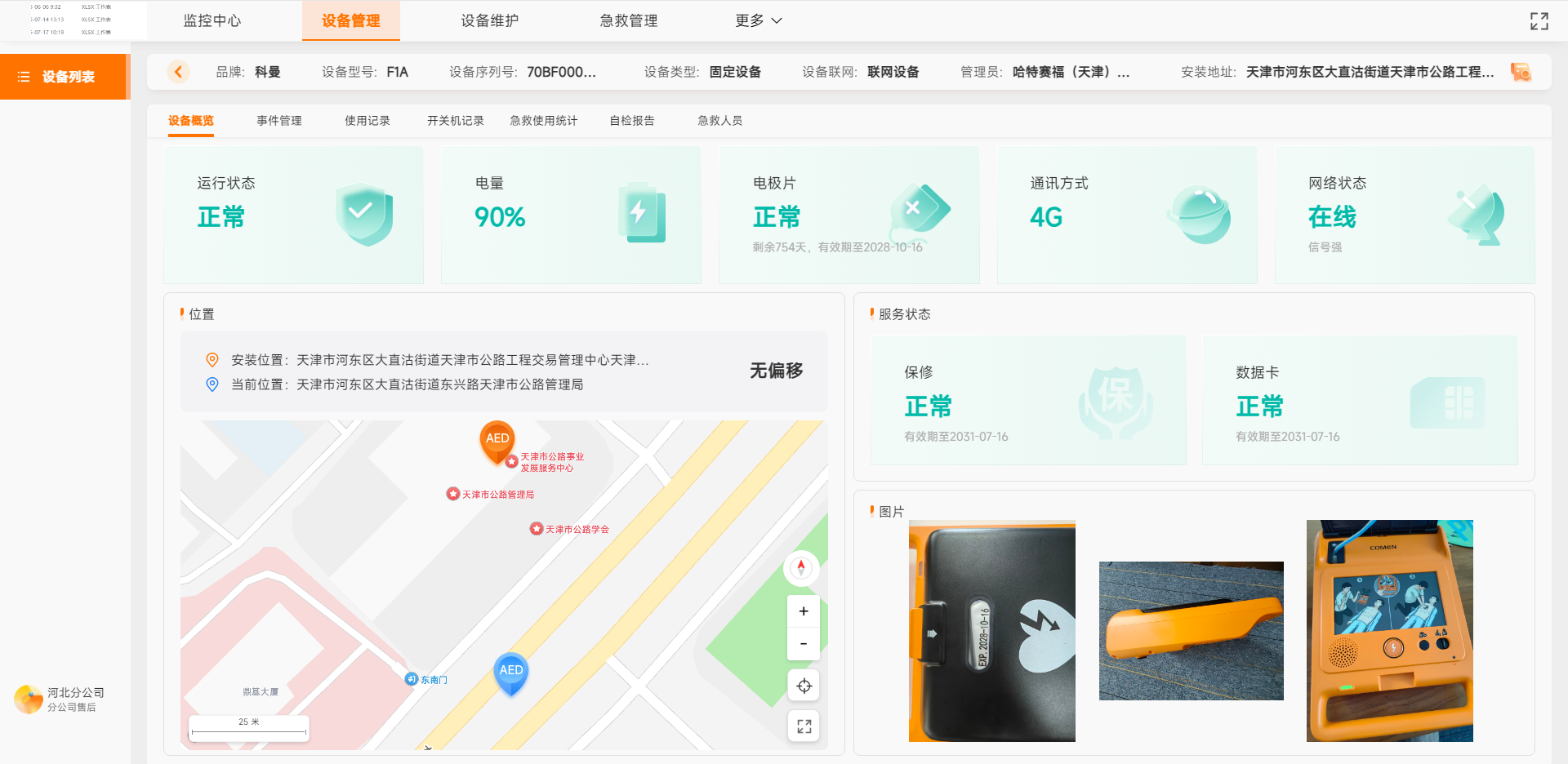
Task: Switch to the 事件管理 tab
Action: [x=279, y=121]
